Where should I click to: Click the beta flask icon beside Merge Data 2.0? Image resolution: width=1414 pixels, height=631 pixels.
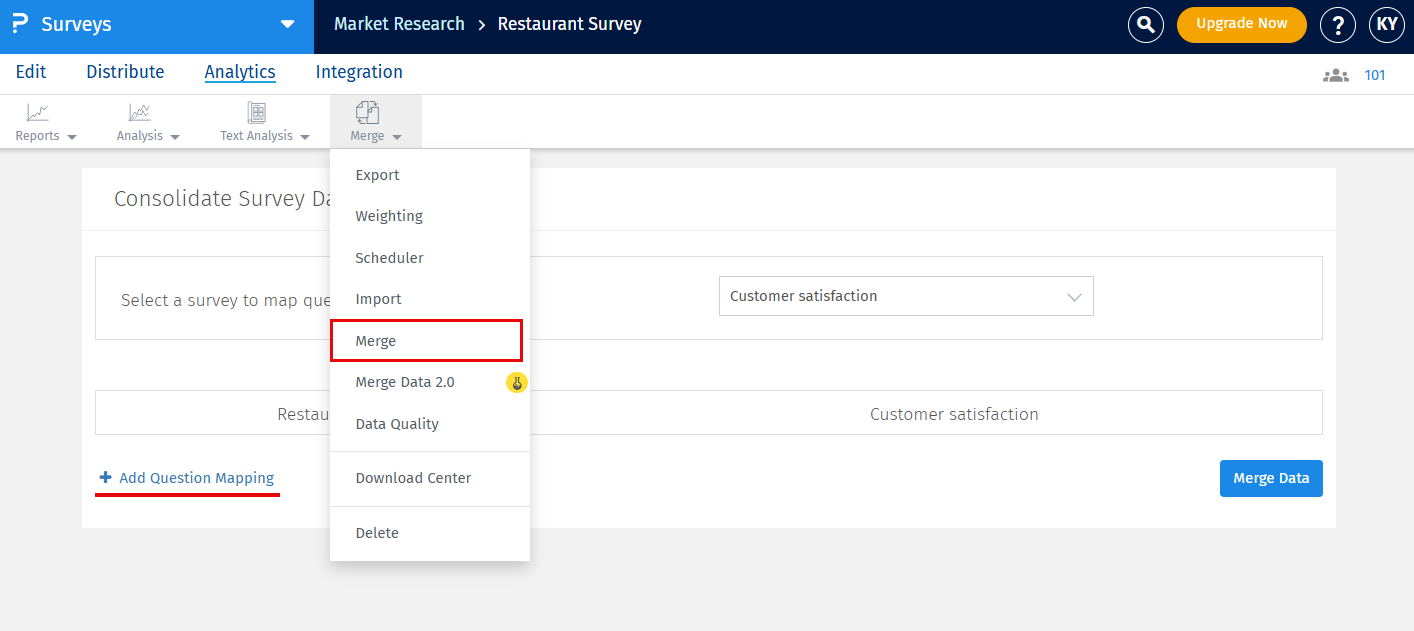[x=516, y=382]
